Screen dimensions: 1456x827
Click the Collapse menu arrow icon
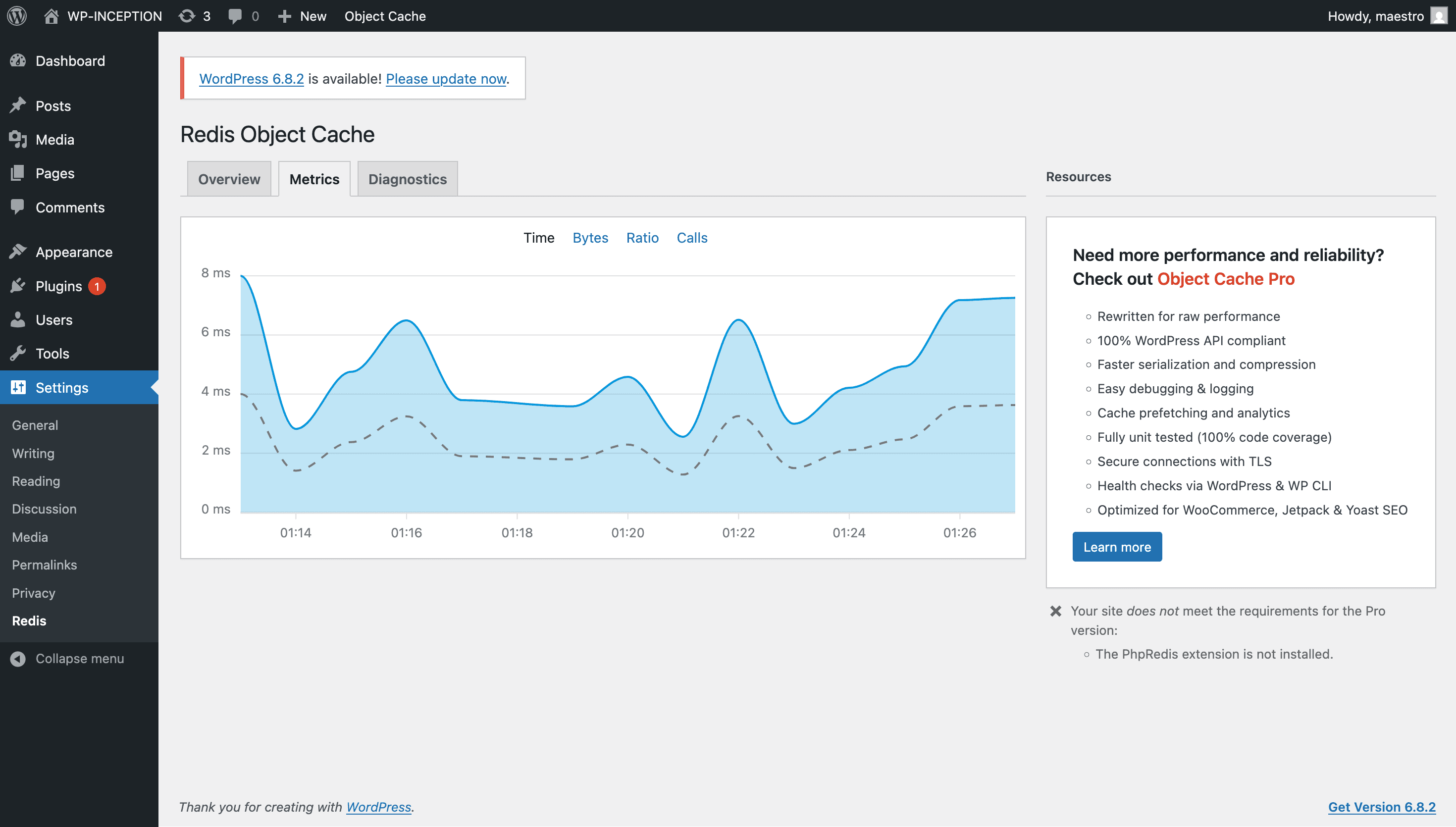pos(18,658)
